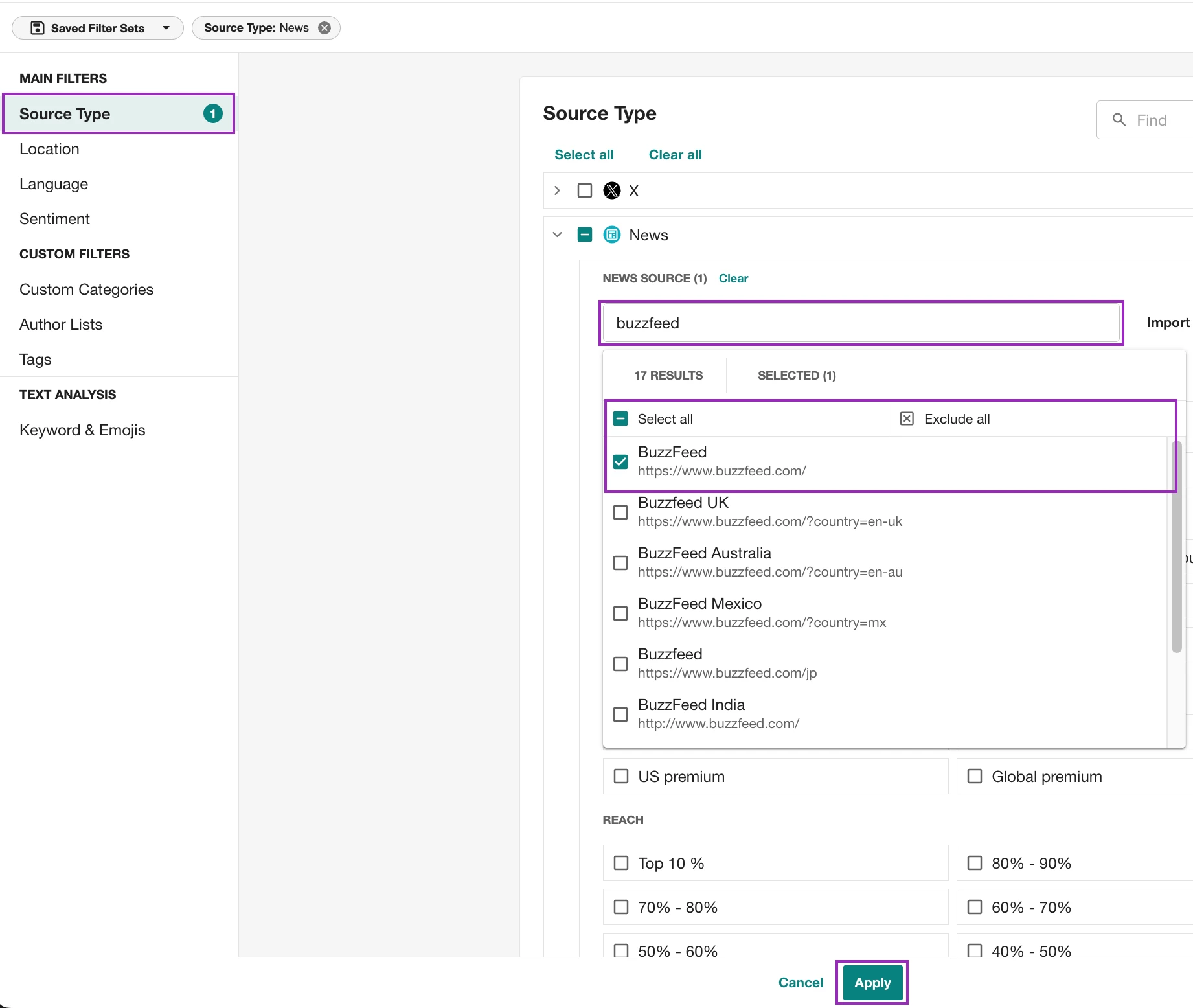Viewport: 1193px width, 1008px height.
Task: Toggle the News partial-selection checkbox
Action: (585, 235)
